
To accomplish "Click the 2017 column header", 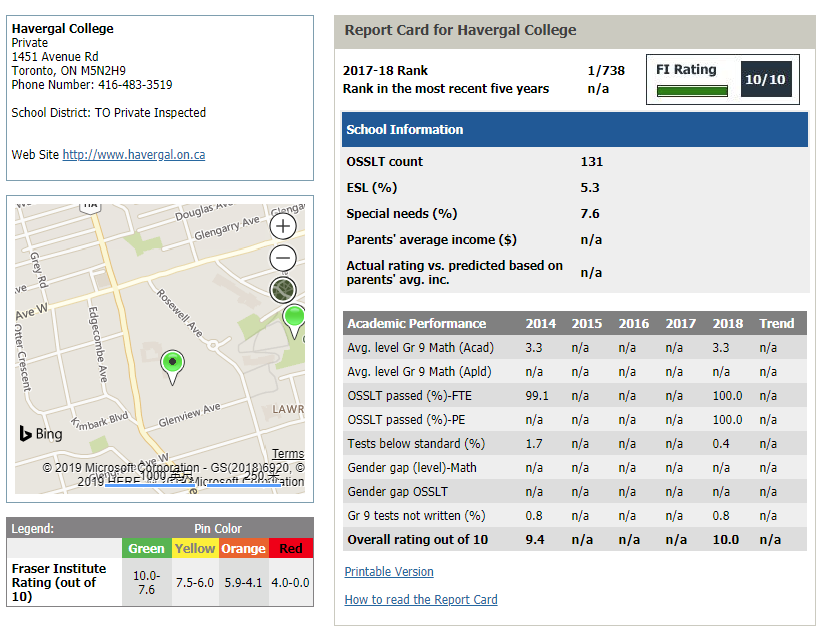I will pos(680,323).
